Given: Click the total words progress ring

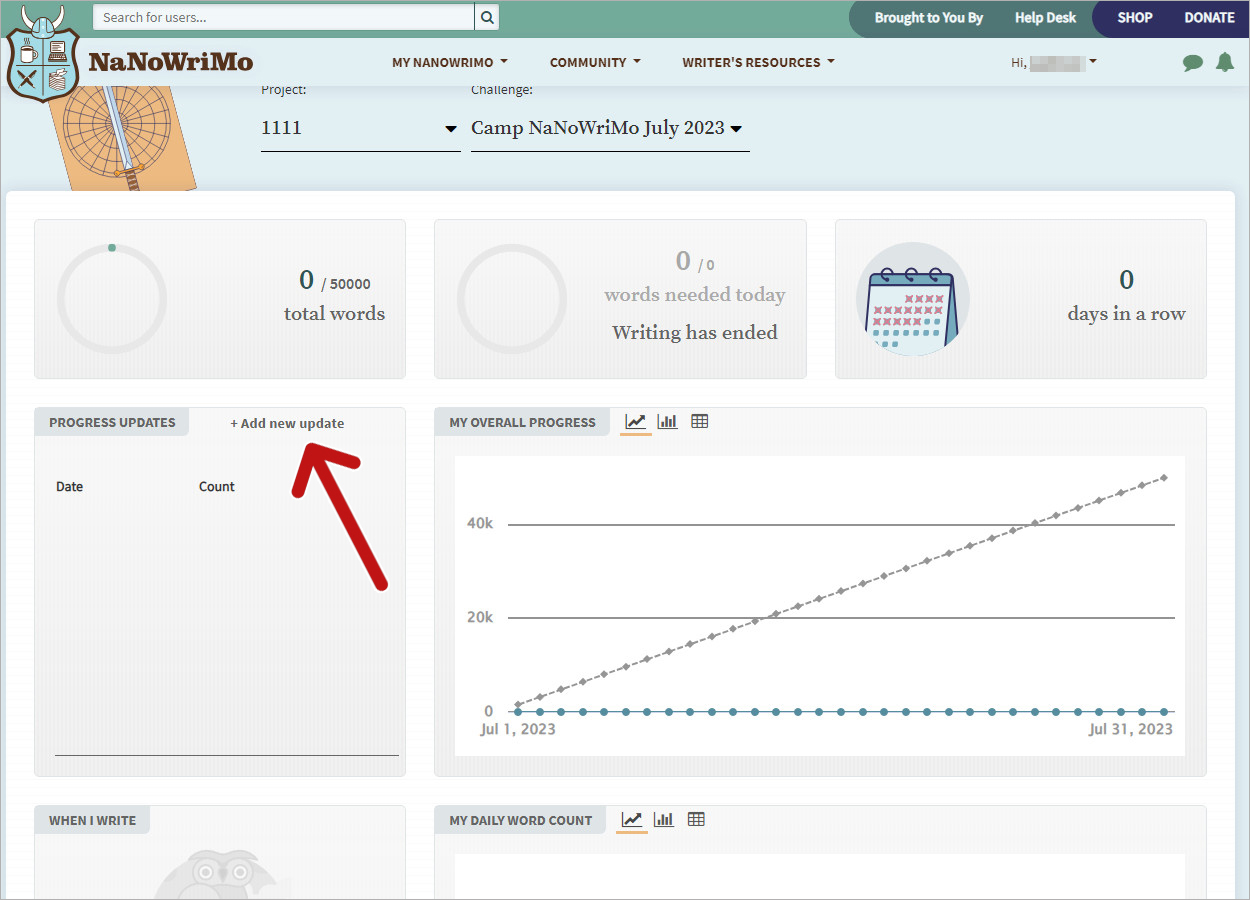Looking at the screenshot, I should (x=112, y=298).
